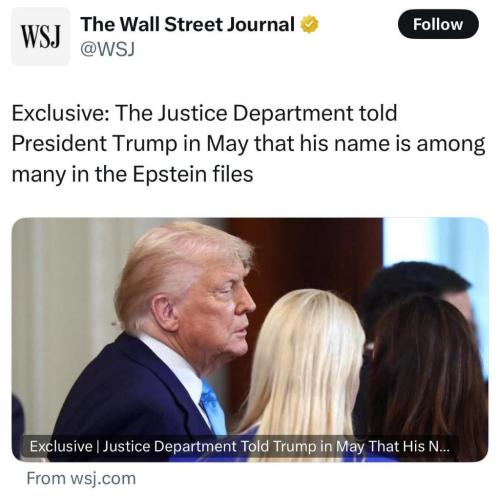Open the WSJ profile avatar logo
Screen dimensions: 500x497
click(41, 36)
